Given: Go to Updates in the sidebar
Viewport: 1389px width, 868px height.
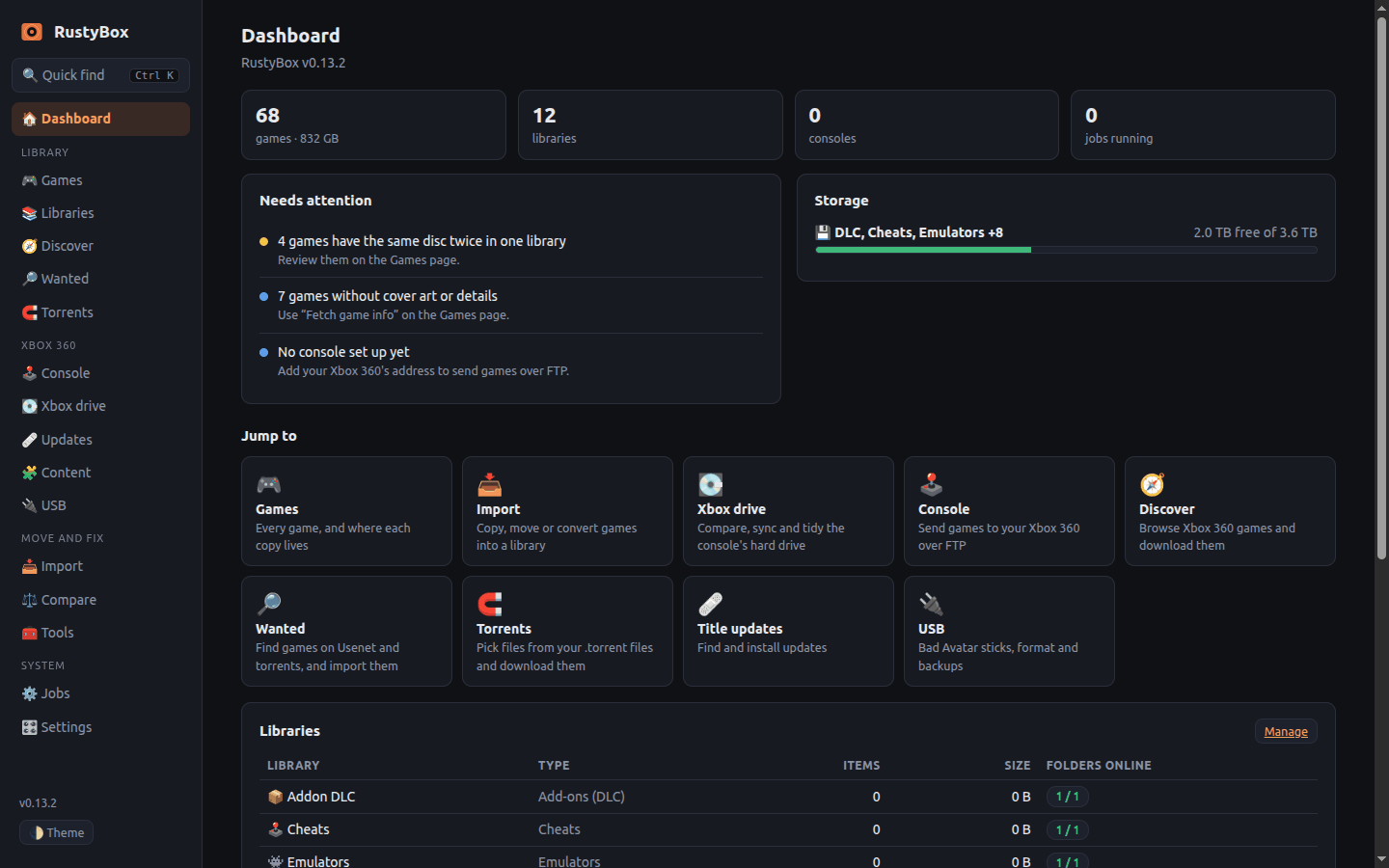Looking at the screenshot, I should pyautogui.click(x=100, y=440).
